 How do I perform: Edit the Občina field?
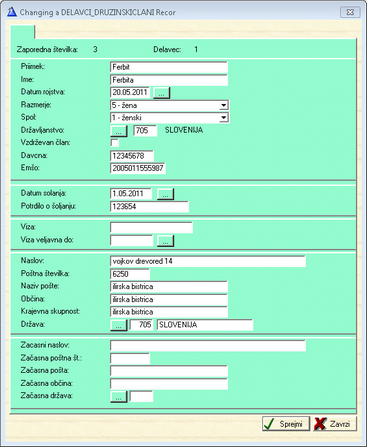coord(169,300)
